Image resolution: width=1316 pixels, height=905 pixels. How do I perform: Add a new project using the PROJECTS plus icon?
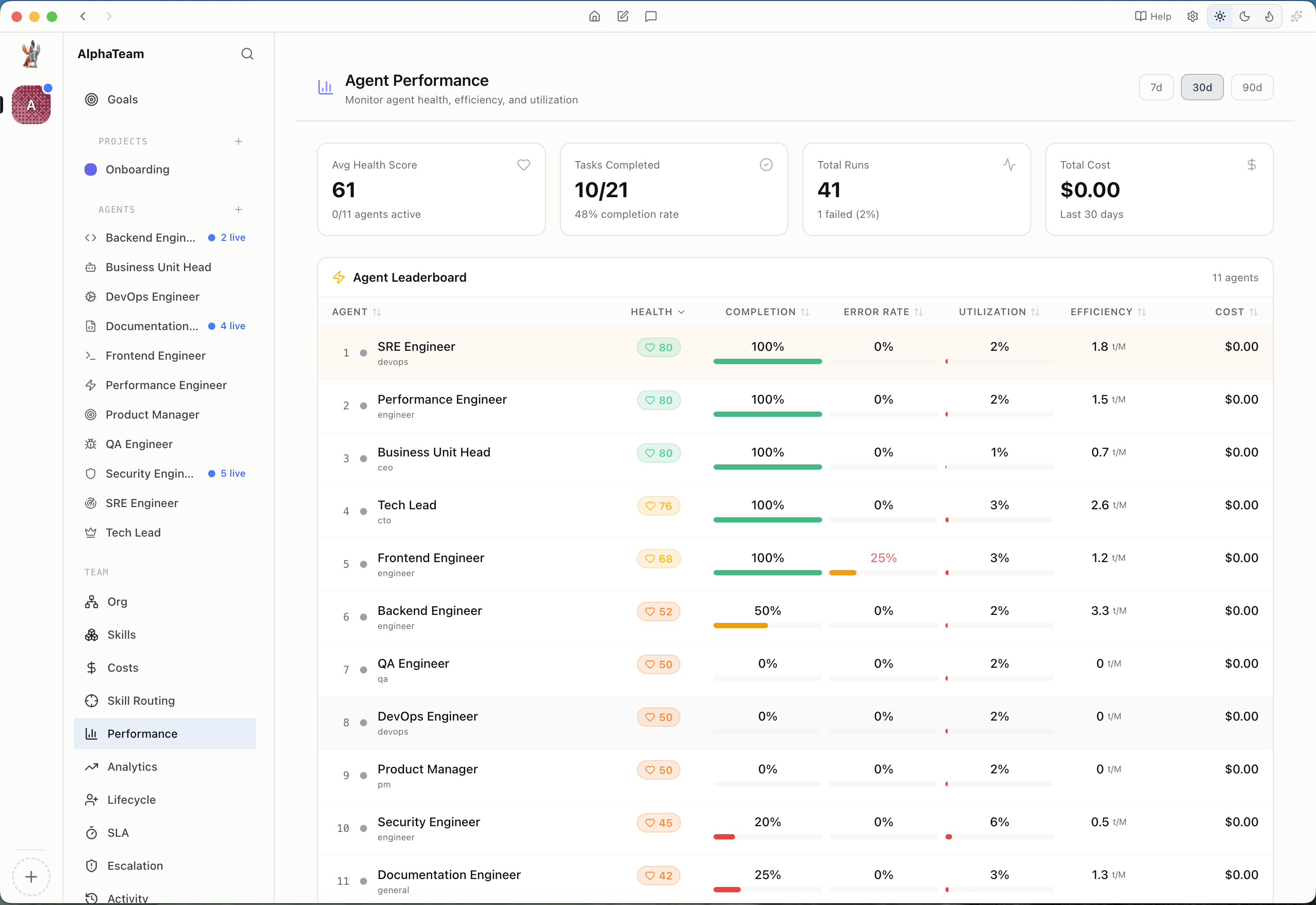click(x=239, y=141)
